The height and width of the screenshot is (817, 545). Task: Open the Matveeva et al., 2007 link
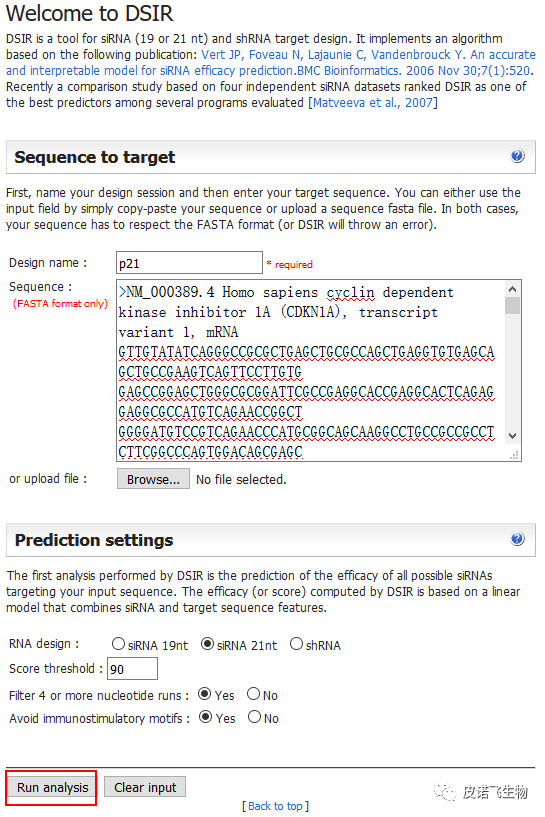(373, 103)
